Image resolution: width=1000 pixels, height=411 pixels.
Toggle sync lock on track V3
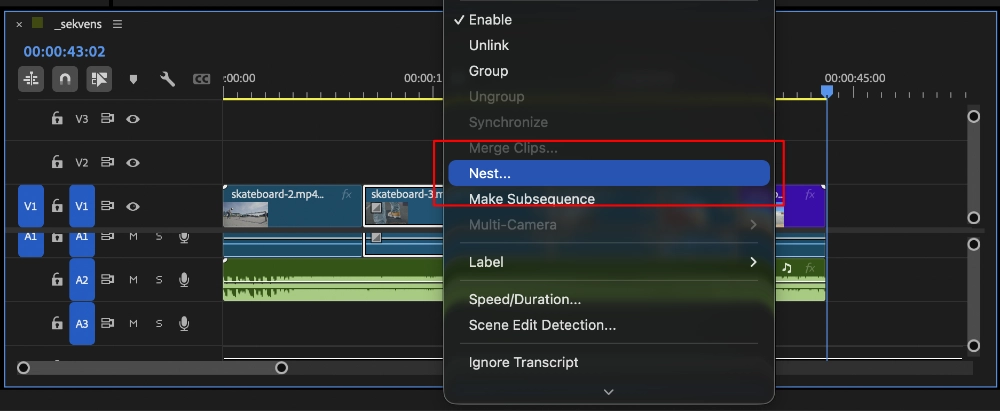click(x=107, y=119)
